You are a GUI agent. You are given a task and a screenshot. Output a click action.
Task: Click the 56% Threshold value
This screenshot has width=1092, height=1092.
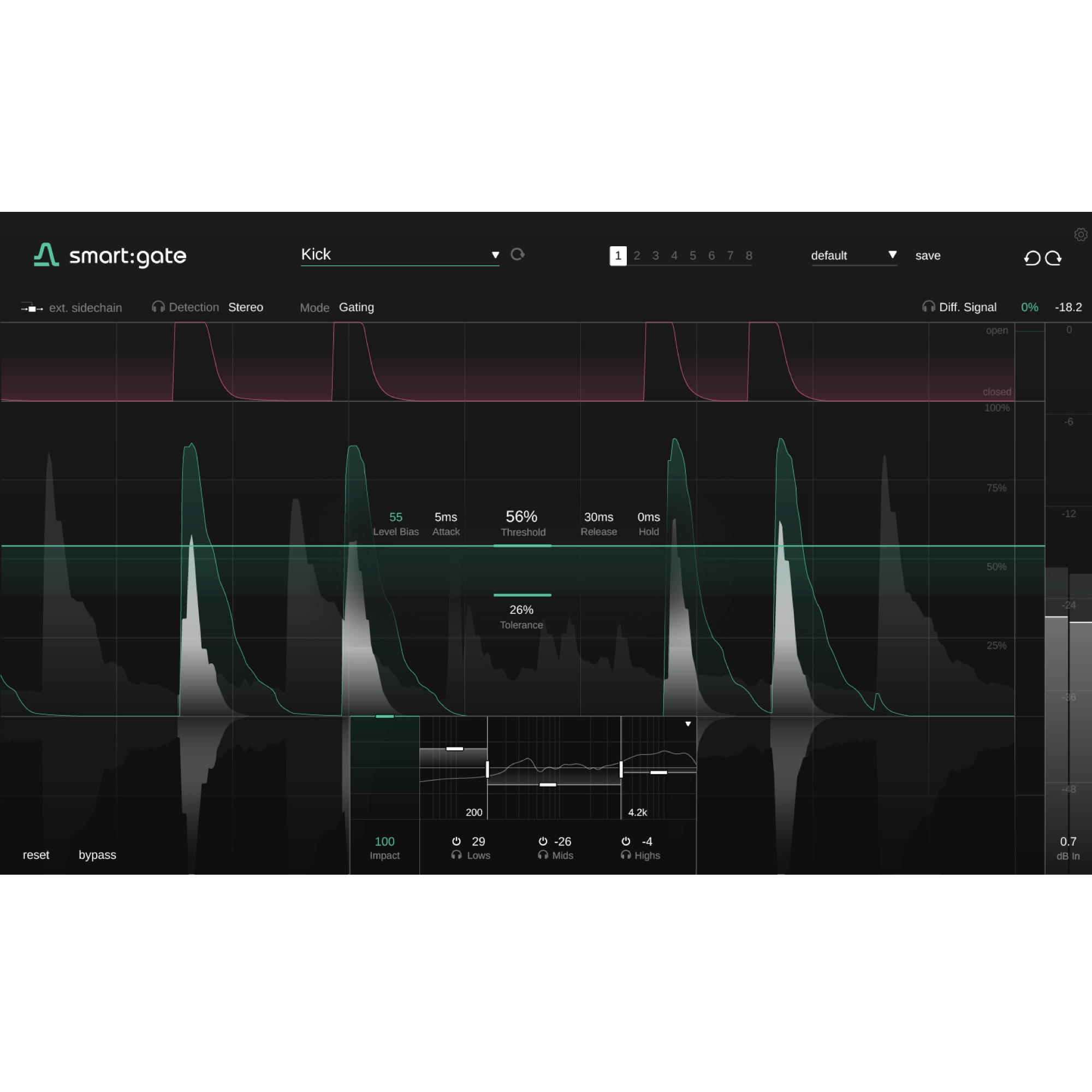pos(521,516)
